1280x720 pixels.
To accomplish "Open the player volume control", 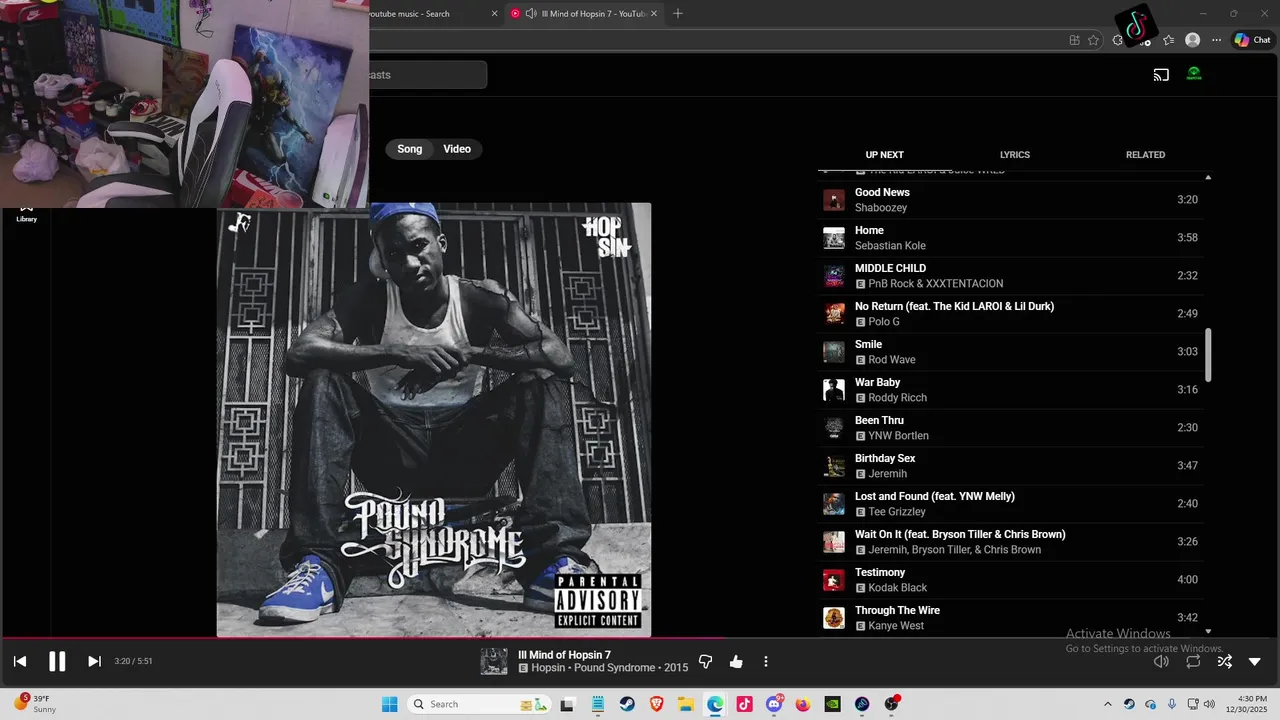I will 1161,661.
